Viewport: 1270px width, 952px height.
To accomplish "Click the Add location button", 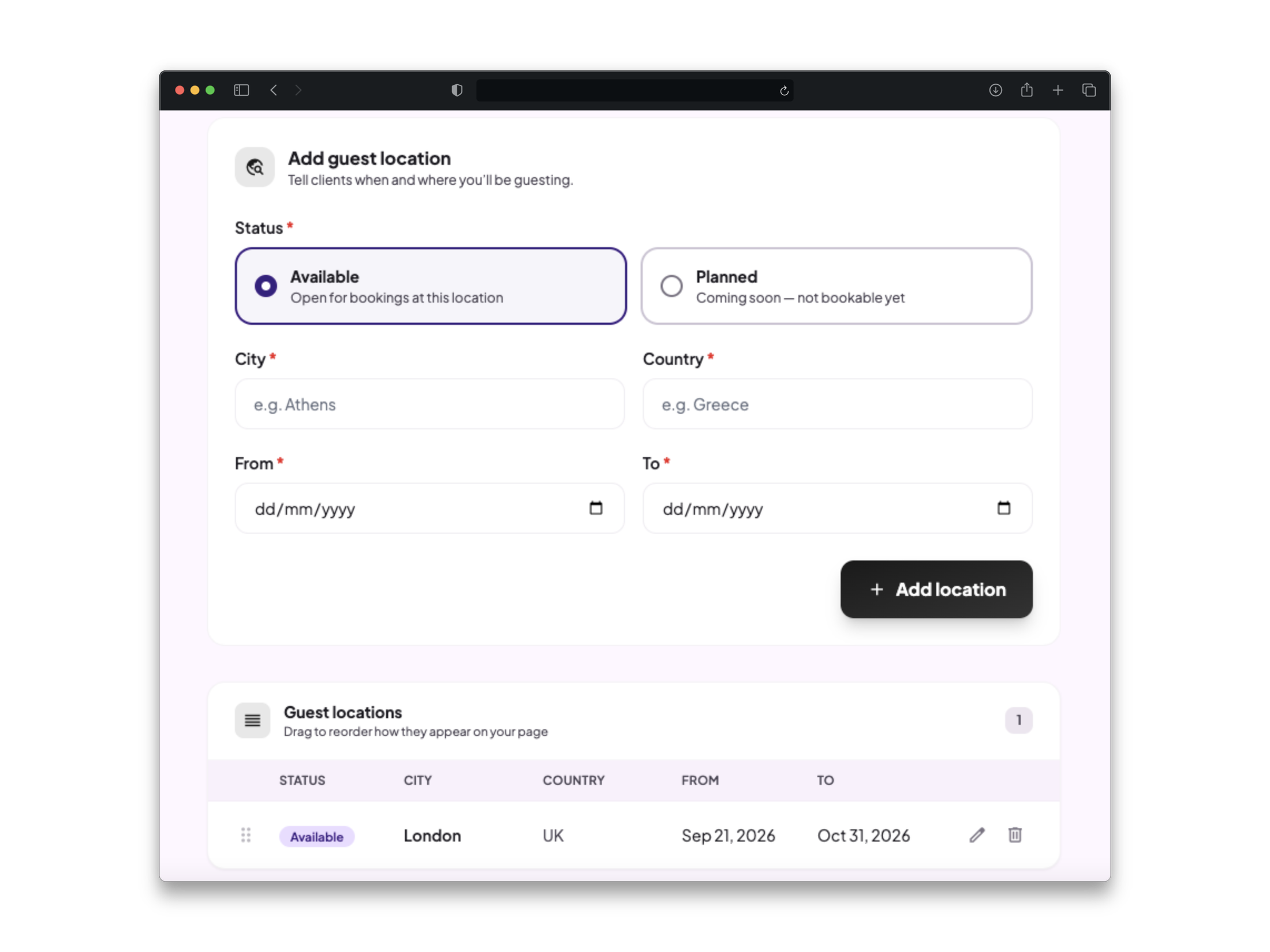I will tap(936, 589).
